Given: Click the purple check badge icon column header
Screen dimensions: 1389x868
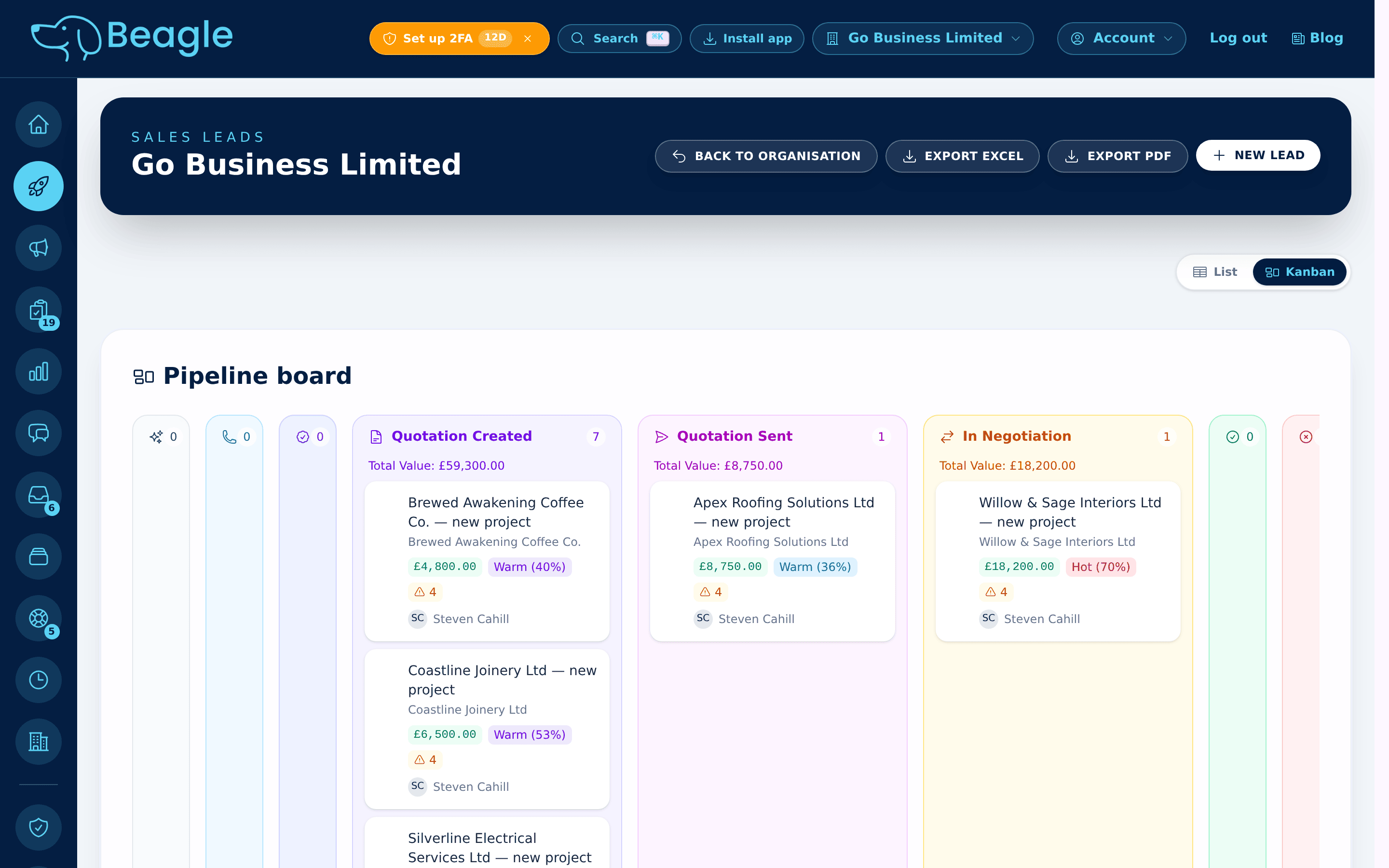Looking at the screenshot, I should 302,437.
